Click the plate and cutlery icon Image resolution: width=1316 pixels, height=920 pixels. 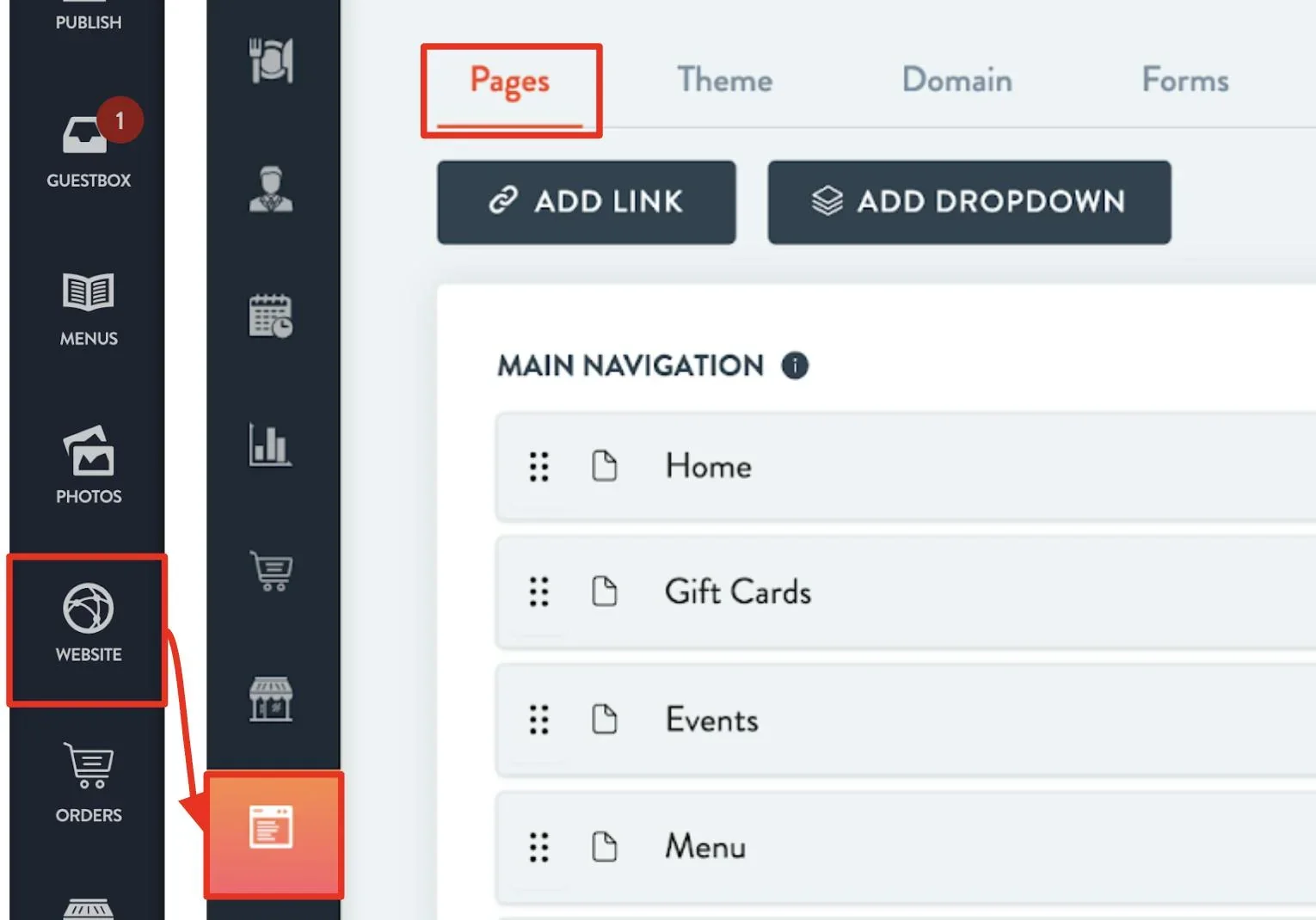click(x=271, y=60)
